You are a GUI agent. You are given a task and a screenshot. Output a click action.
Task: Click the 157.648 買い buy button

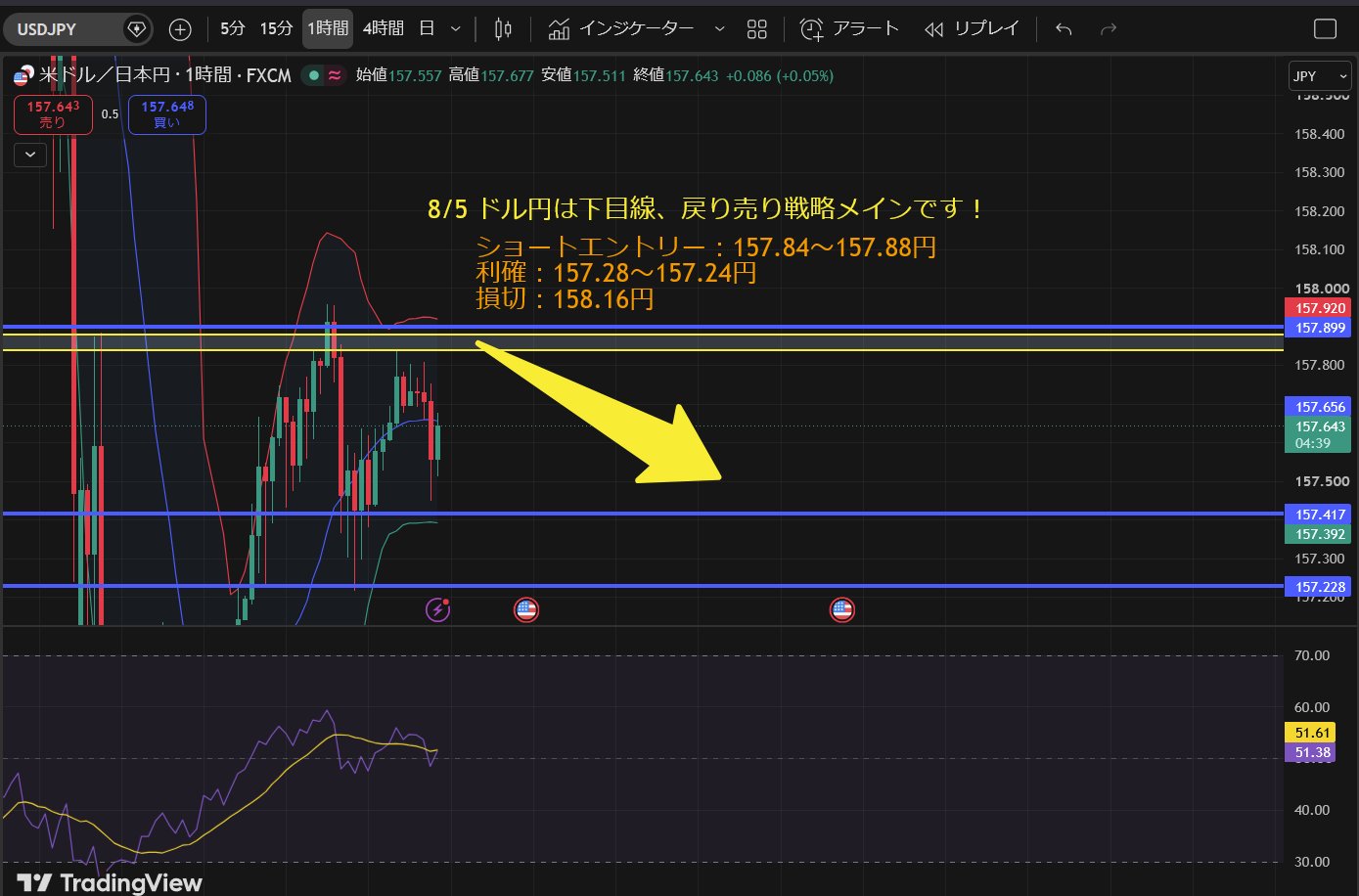tap(167, 113)
